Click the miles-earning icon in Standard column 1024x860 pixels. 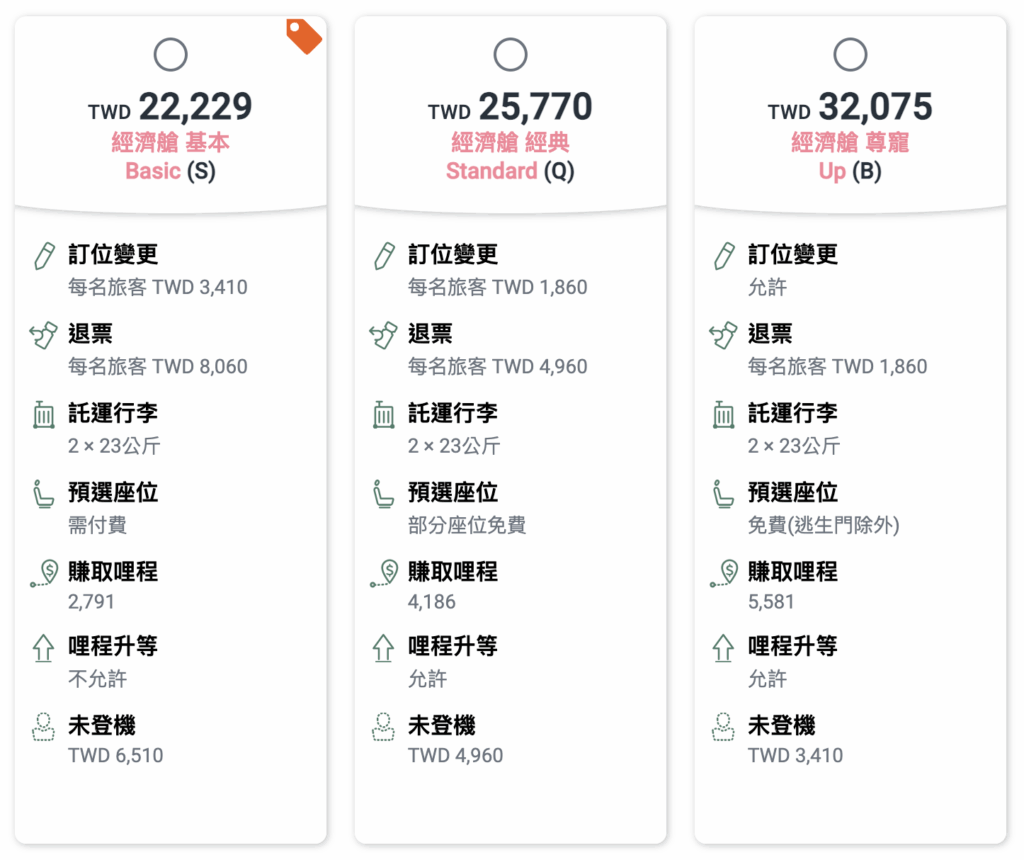[x=383, y=572]
